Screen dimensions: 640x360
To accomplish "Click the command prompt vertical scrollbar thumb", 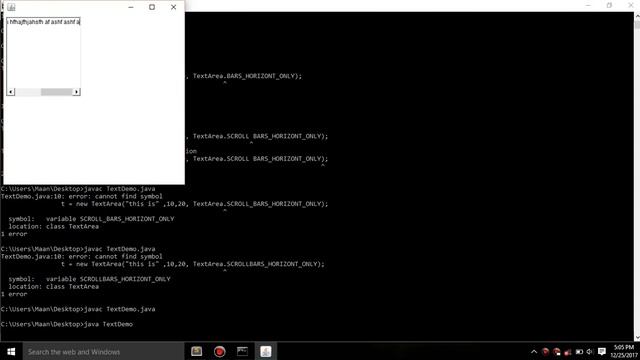I will pos(637,24).
